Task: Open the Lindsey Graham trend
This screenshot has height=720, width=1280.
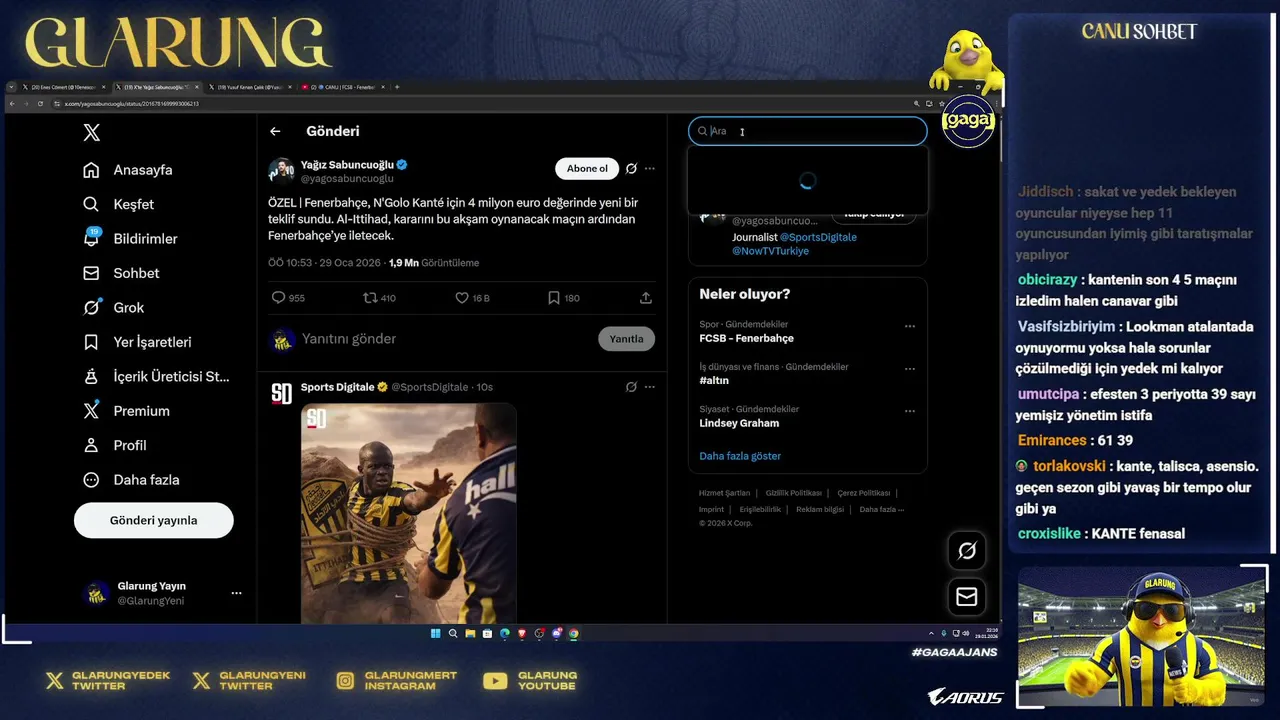Action: click(739, 423)
